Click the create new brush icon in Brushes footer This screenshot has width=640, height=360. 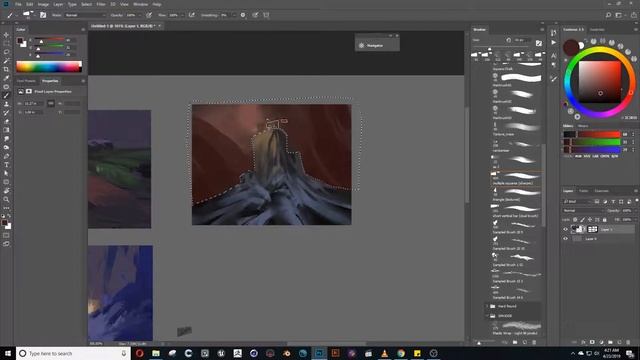(x=524, y=342)
